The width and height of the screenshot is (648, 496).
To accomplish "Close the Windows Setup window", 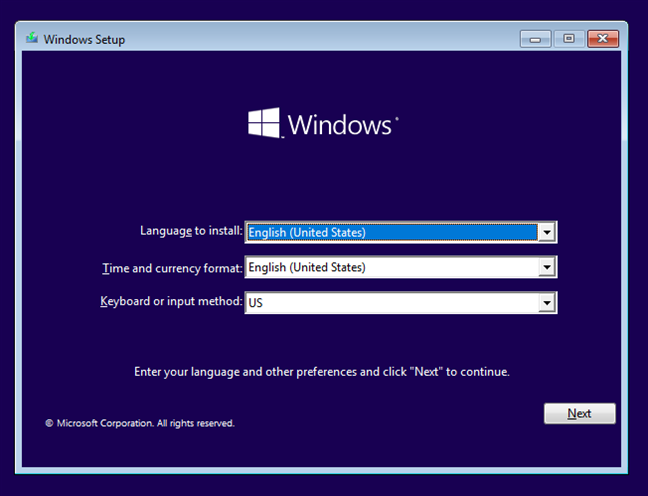I will click(x=602, y=39).
